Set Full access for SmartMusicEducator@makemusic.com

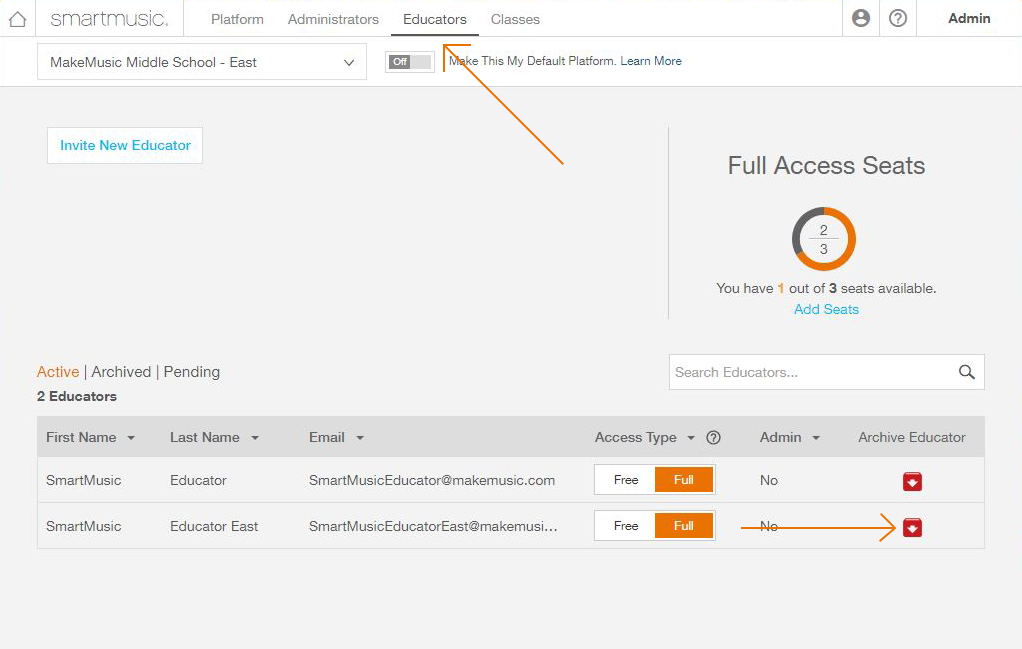tap(684, 480)
